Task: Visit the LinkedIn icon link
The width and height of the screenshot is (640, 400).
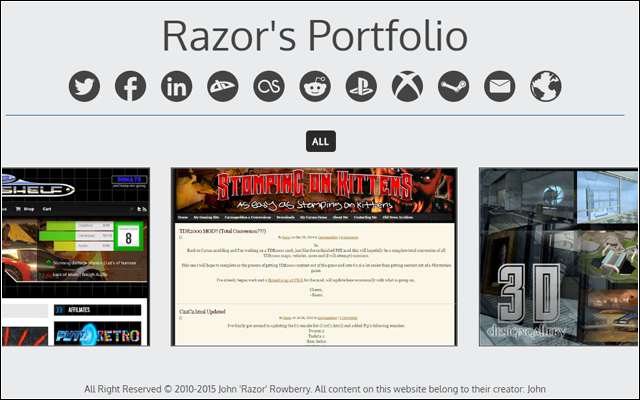Action: click(176, 86)
